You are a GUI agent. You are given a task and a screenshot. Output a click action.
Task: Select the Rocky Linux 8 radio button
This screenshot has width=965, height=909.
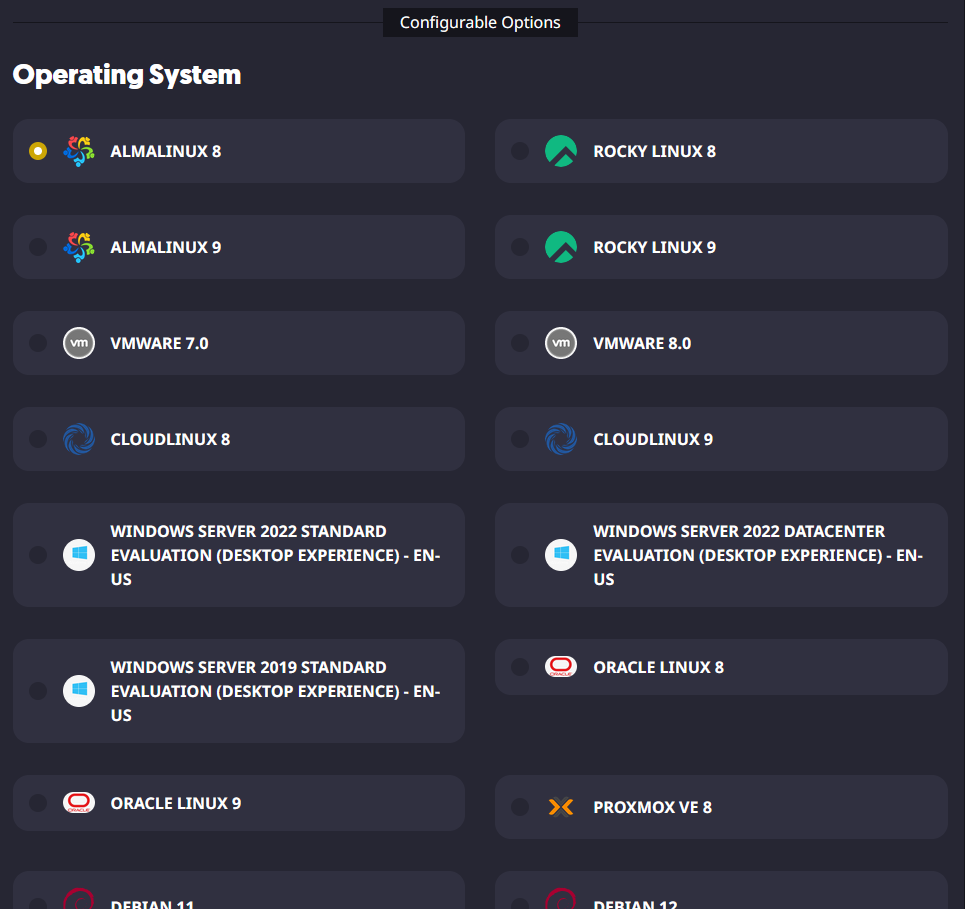point(520,151)
